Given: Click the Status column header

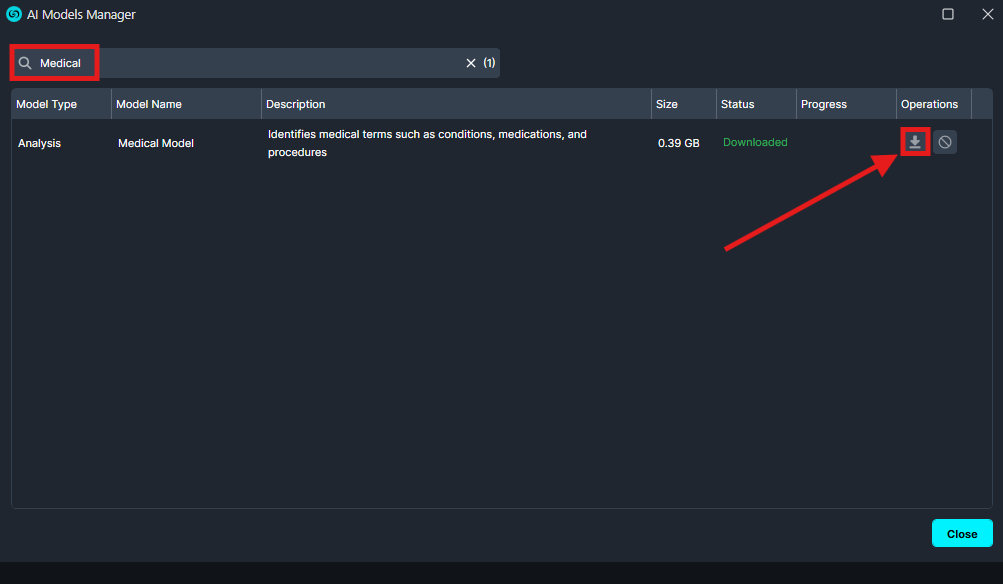Looking at the screenshot, I should coord(738,104).
